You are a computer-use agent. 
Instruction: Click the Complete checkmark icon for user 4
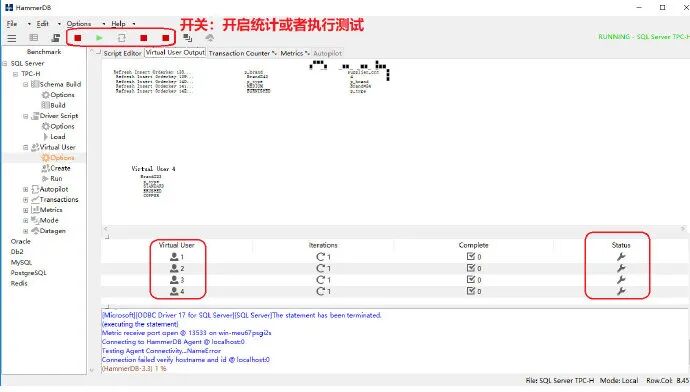pyautogui.click(x=471, y=291)
